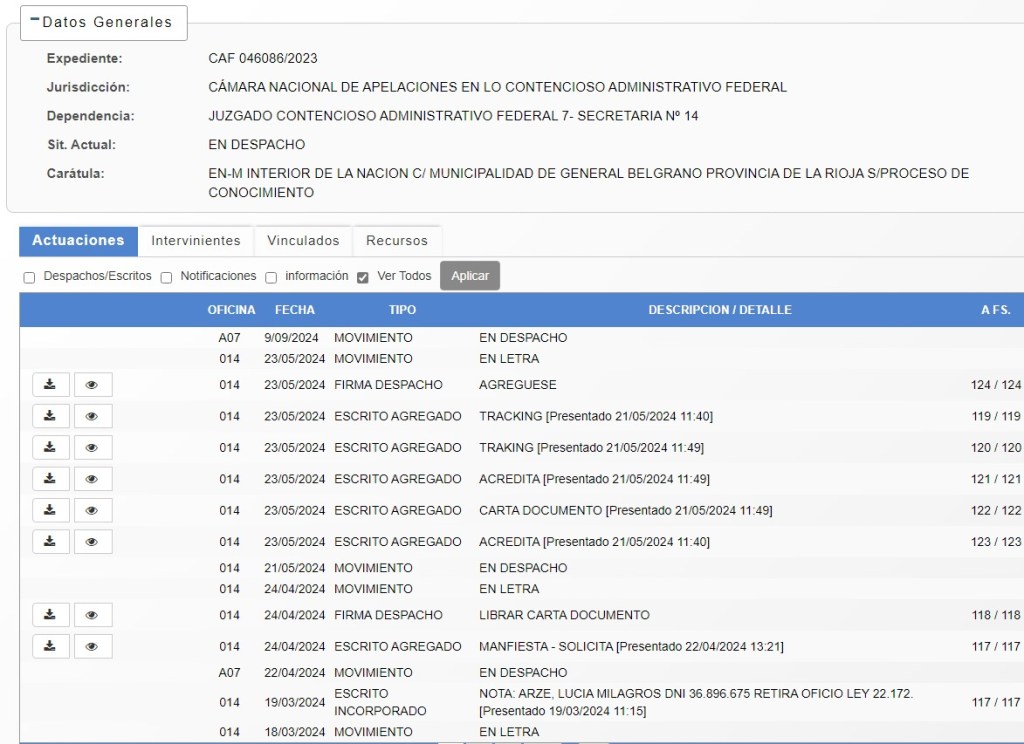Check the Notificaciones filter box
The height and width of the screenshot is (744, 1024).
click(x=167, y=278)
